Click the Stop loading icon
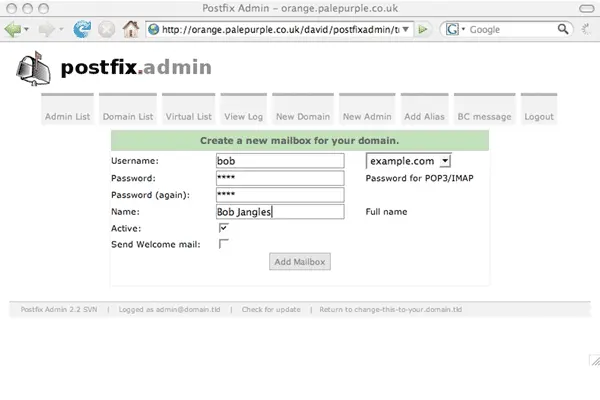The height and width of the screenshot is (400, 600). coord(106,30)
